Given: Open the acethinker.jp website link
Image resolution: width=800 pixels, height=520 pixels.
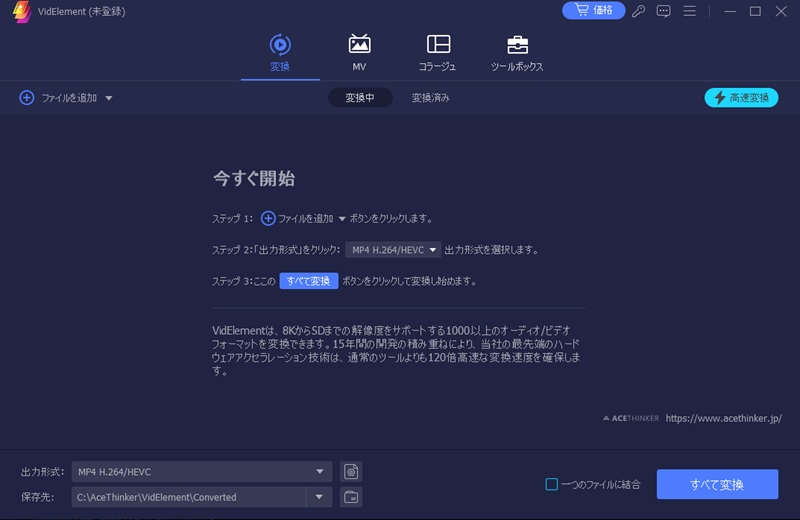Looking at the screenshot, I should pyautogui.click(x=723, y=418).
